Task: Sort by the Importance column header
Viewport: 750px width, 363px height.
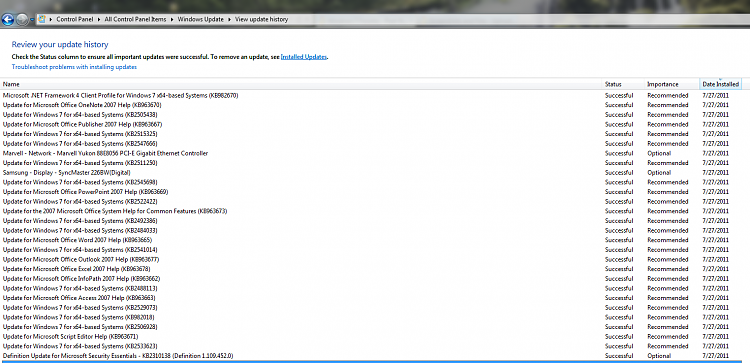Action: [672, 84]
